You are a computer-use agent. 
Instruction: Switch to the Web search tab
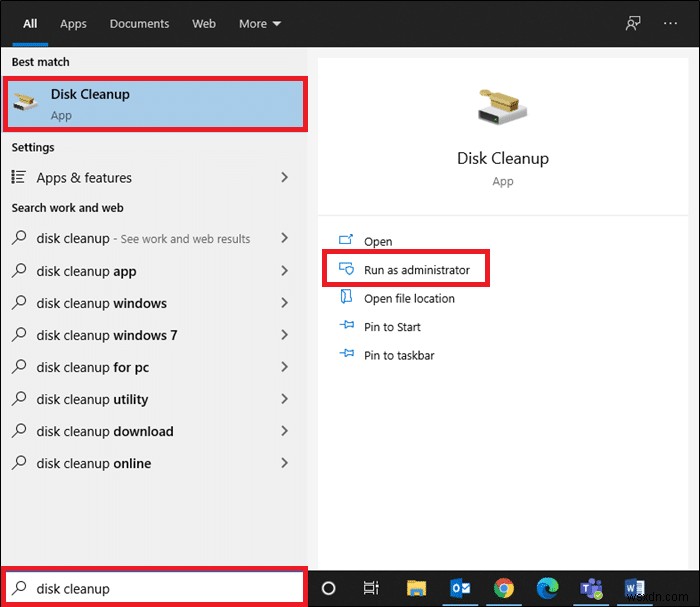point(204,23)
